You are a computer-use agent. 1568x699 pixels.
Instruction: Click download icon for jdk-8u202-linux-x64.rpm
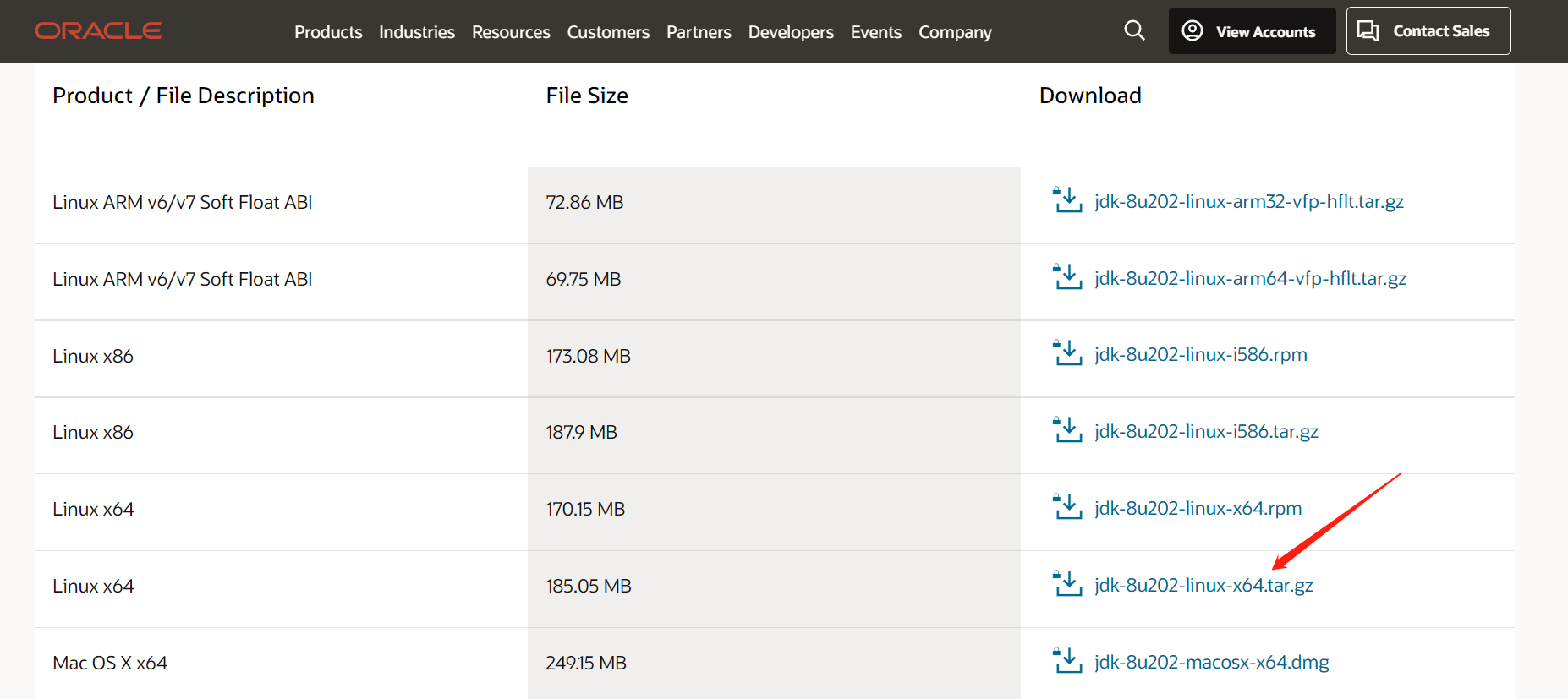point(1067,507)
